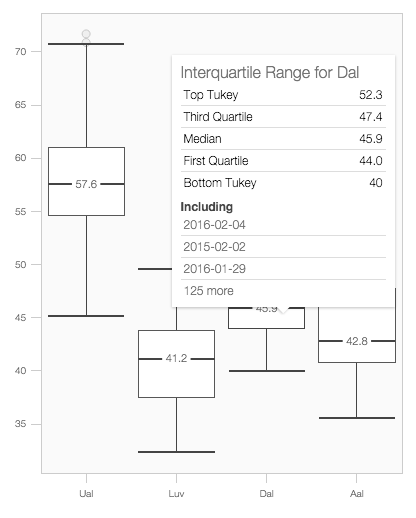Click the Luv bottom whisker line
Image resolution: width=416 pixels, height=518 pixels.
pos(176,424)
